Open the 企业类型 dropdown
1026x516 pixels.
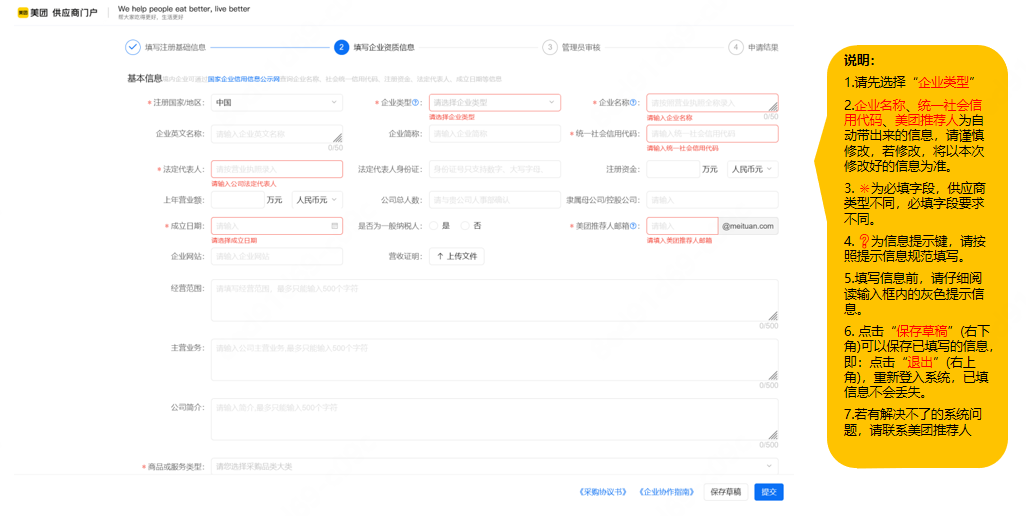point(495,103)
